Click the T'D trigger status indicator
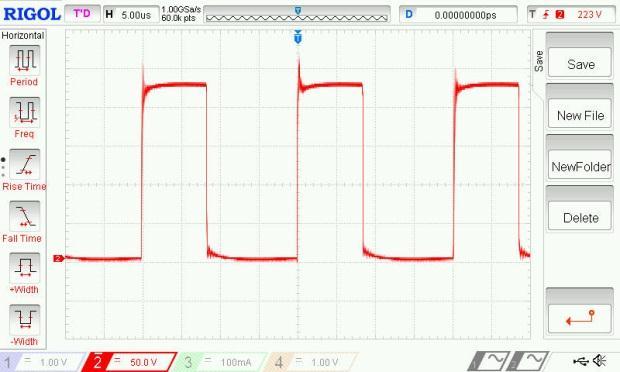The width and height of the screenshot is (620, 372). click(82, 14)
